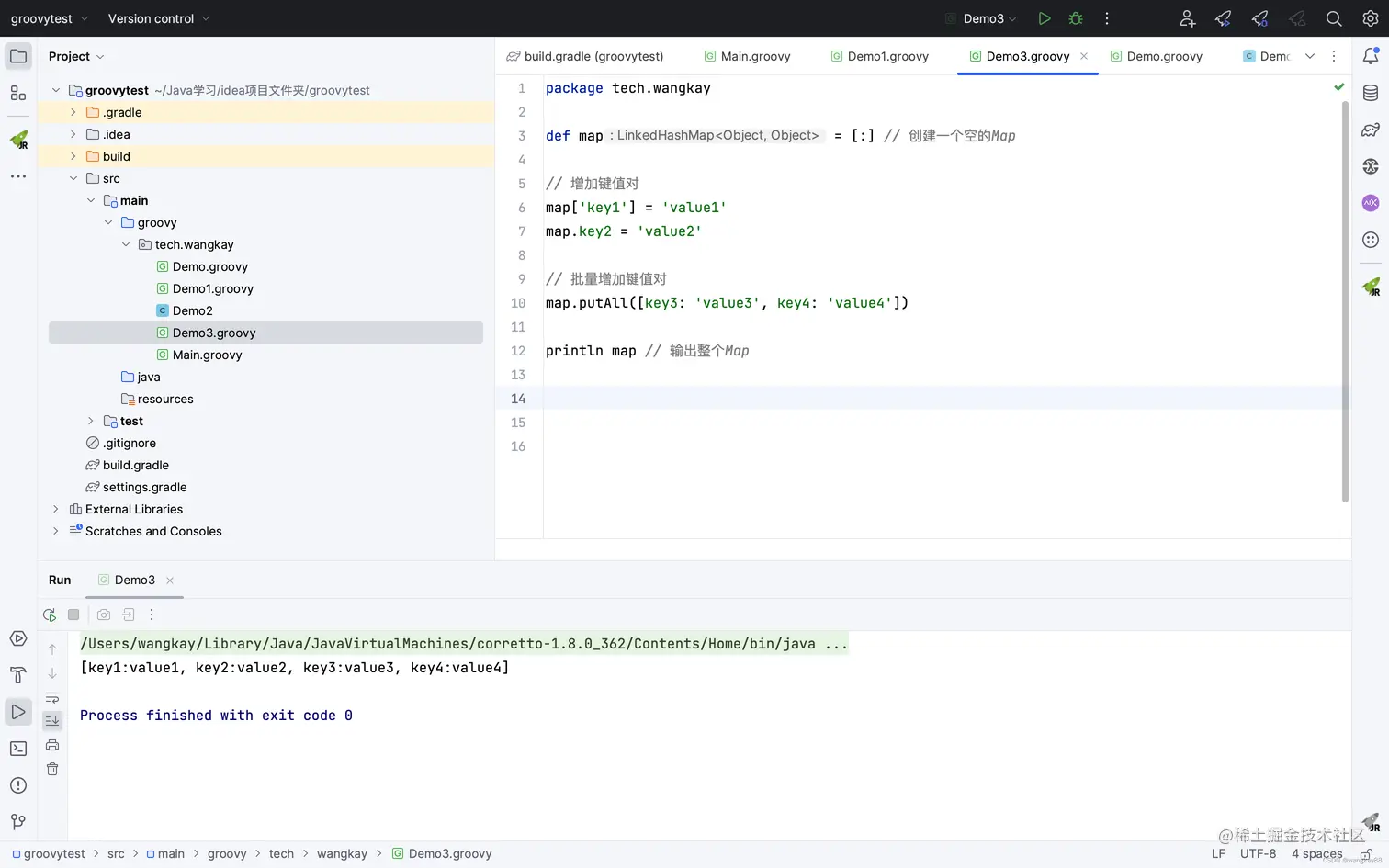Print console output with printer icon

point(52,745)
